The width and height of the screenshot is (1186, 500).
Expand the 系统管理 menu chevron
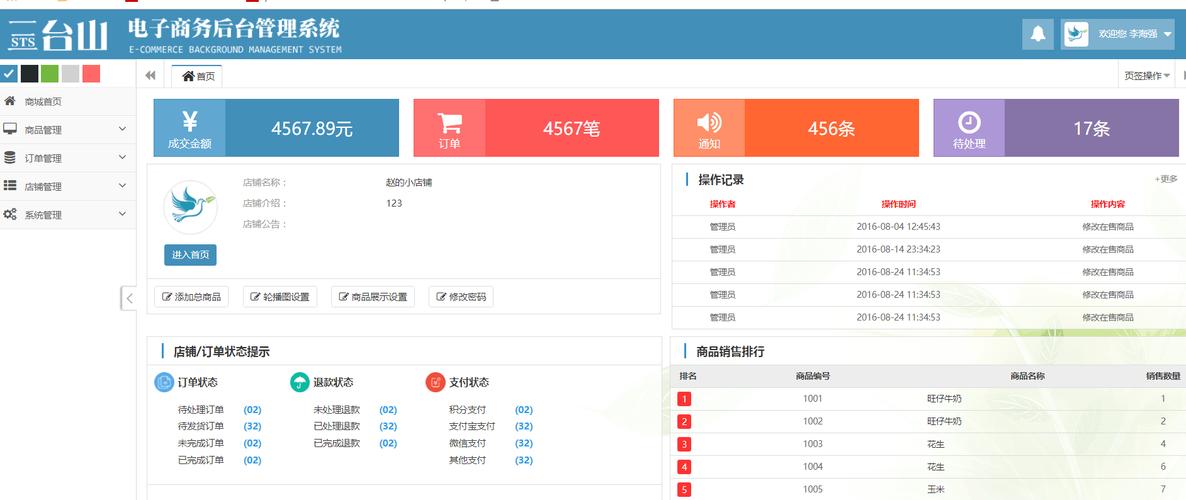point(123,214)
